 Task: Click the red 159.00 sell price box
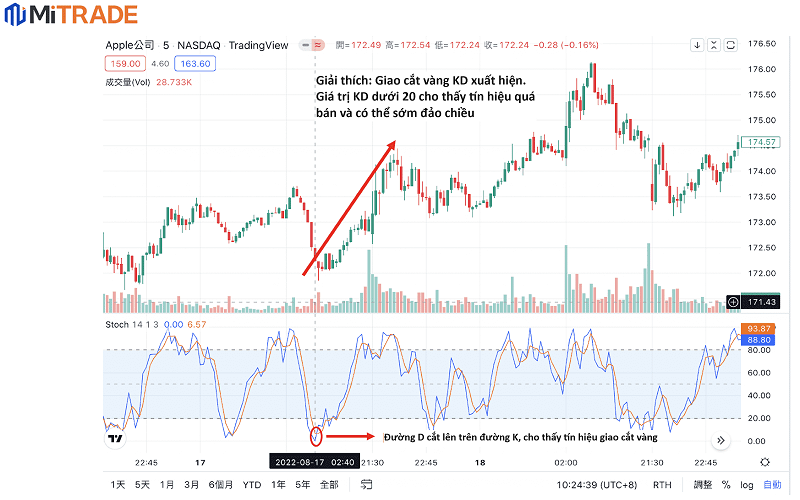(x=125, y=64)
